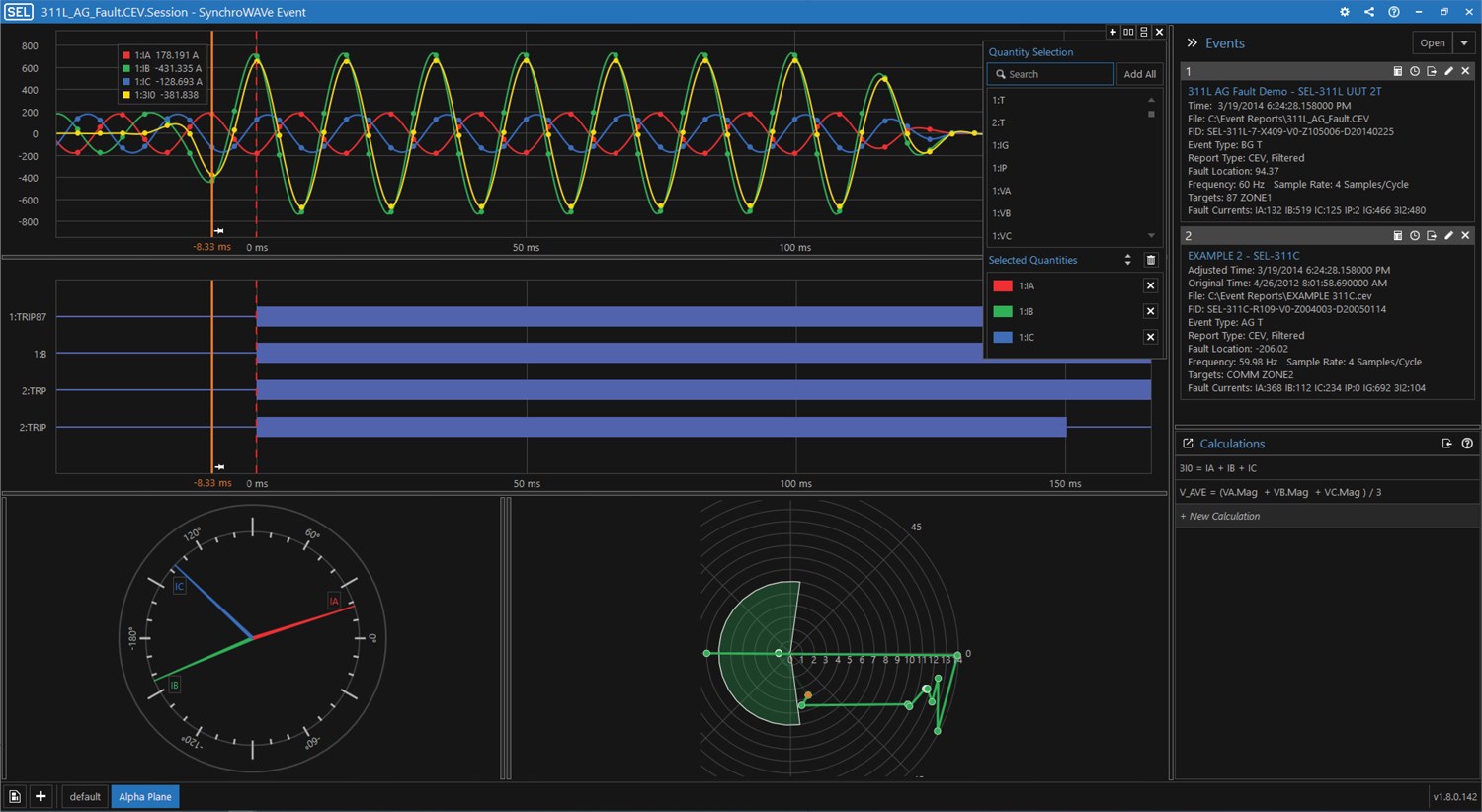
Task: Click New Calculation link
Action: (1223, 516)
